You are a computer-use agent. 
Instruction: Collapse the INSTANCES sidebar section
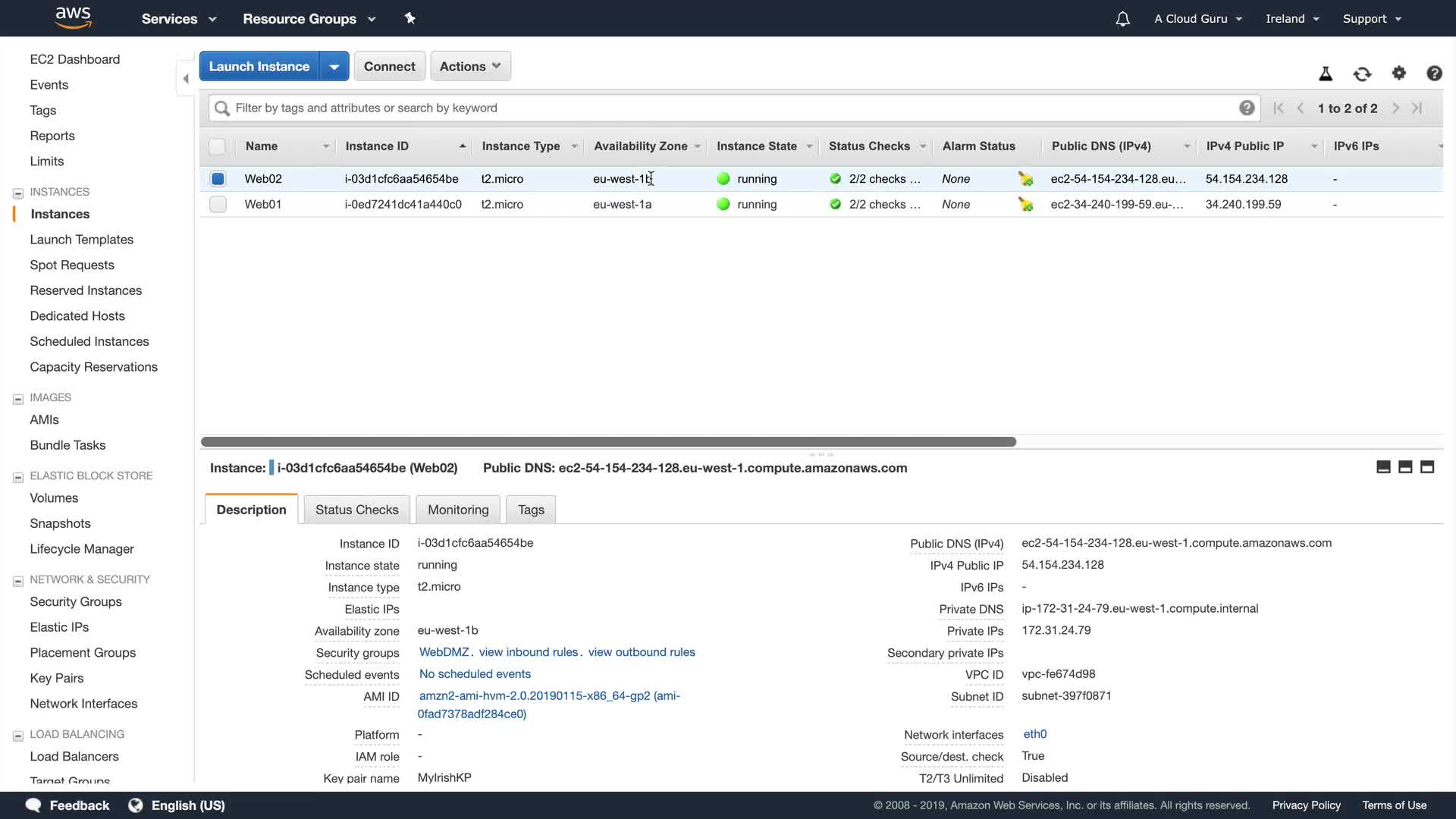click(x=18, y=193)
